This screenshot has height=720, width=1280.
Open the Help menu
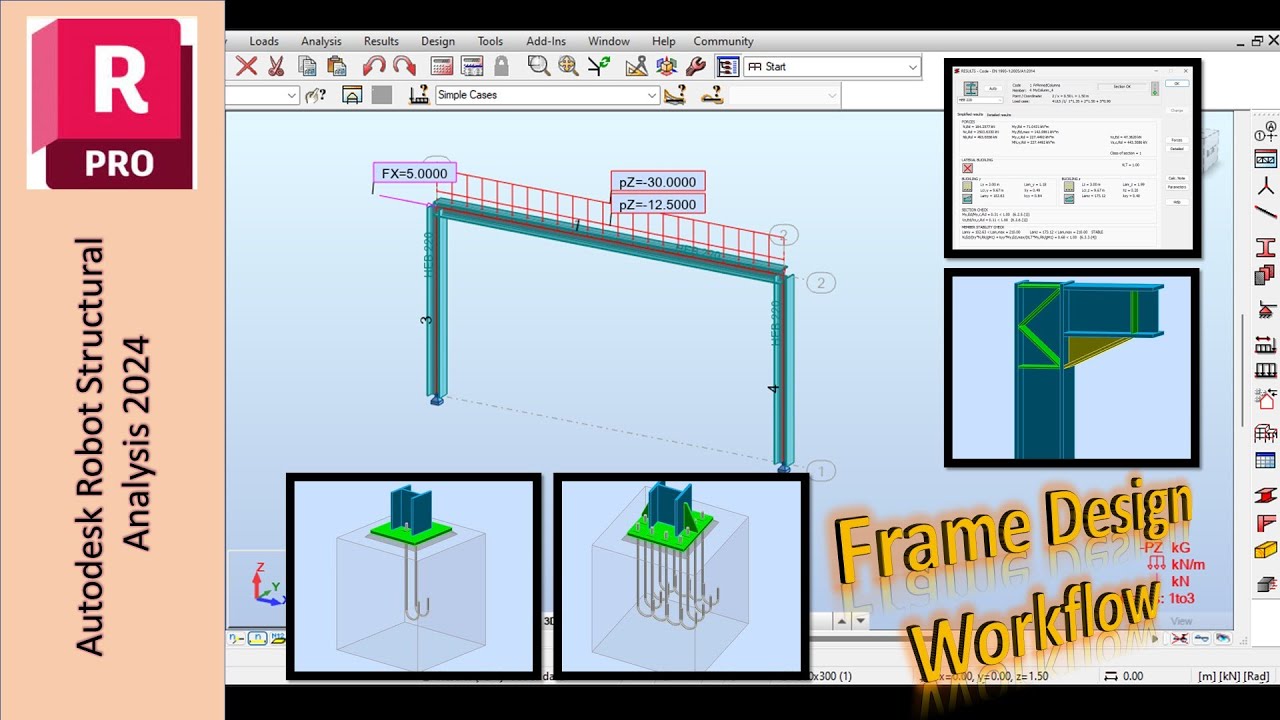tap(664, 41)
